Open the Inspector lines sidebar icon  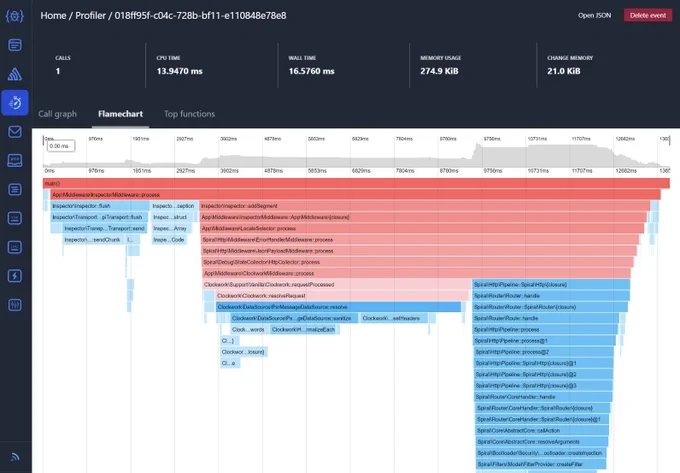coord(15,189)
